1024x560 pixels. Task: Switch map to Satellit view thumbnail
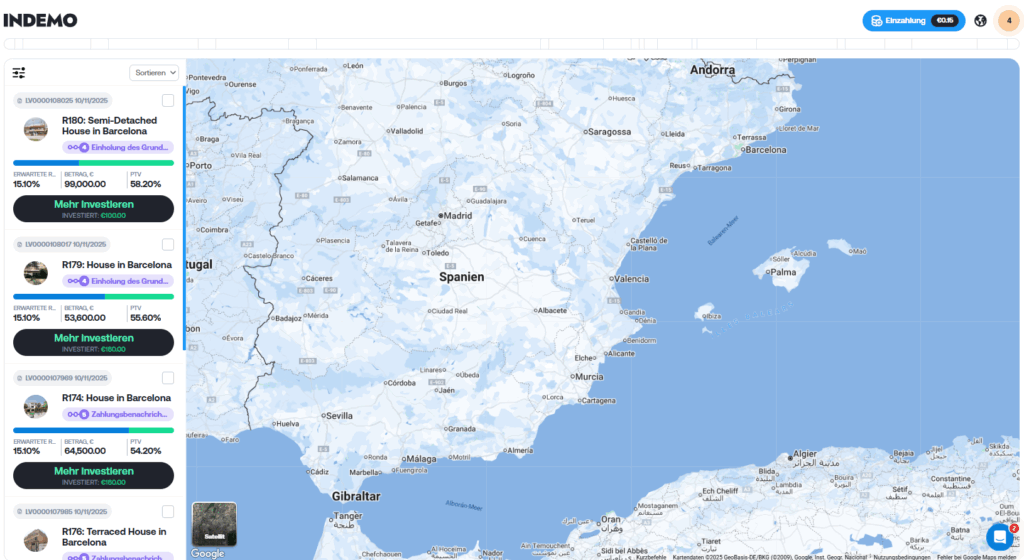tap(214, 523)
